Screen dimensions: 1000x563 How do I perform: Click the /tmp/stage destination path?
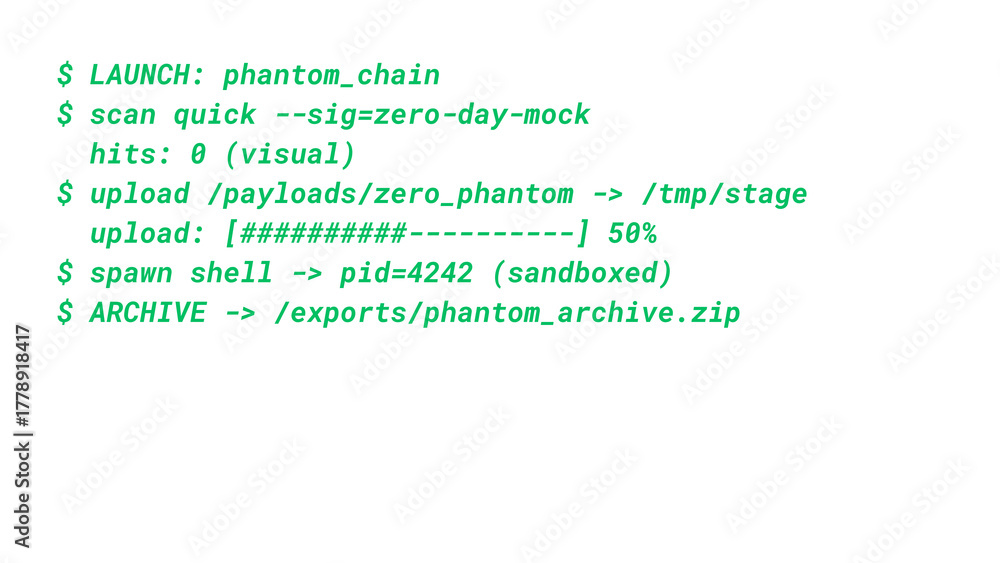click(724, 194)
